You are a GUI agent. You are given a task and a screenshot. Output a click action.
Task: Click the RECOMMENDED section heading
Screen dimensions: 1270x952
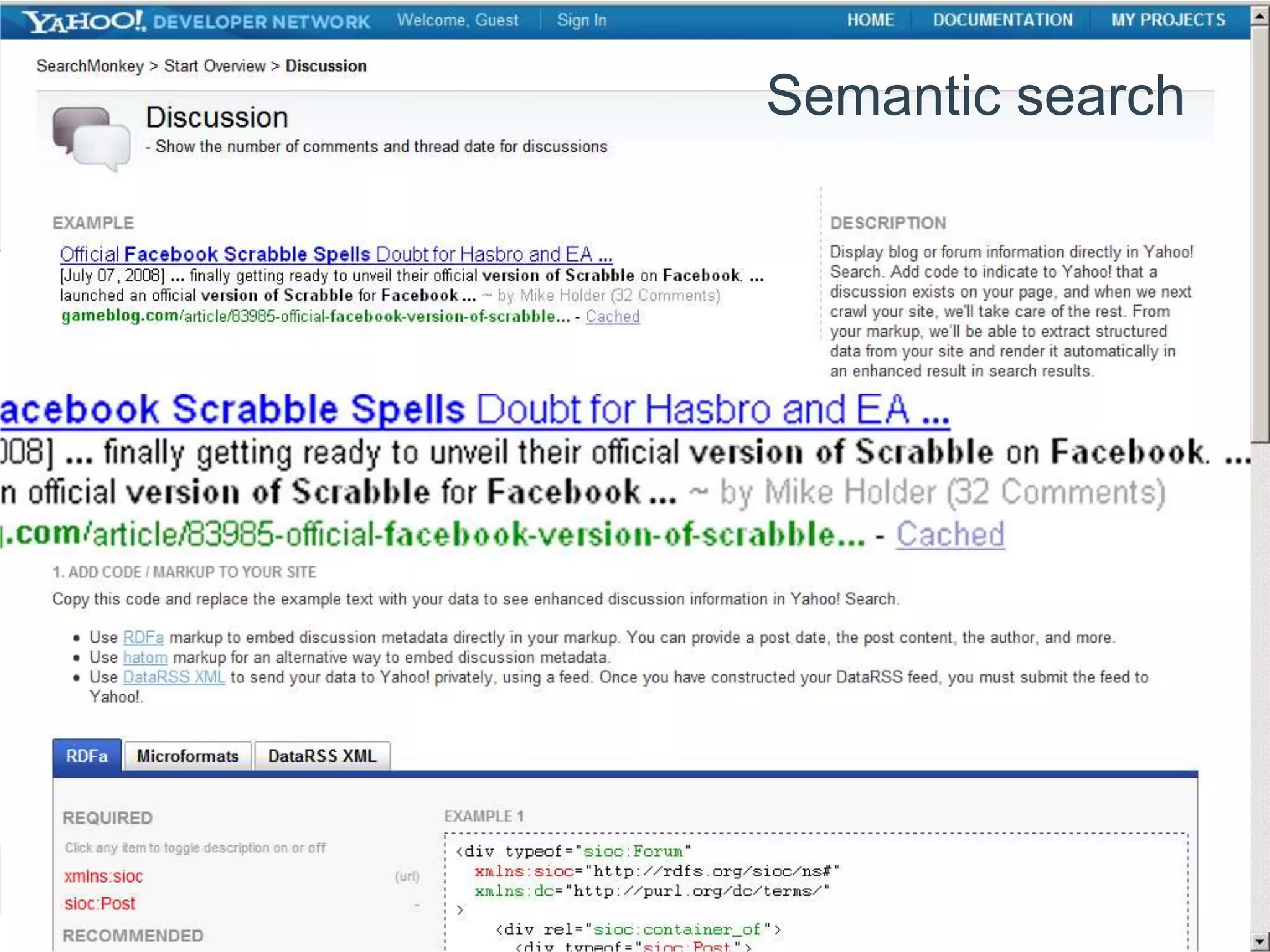(x=133, y=936)
